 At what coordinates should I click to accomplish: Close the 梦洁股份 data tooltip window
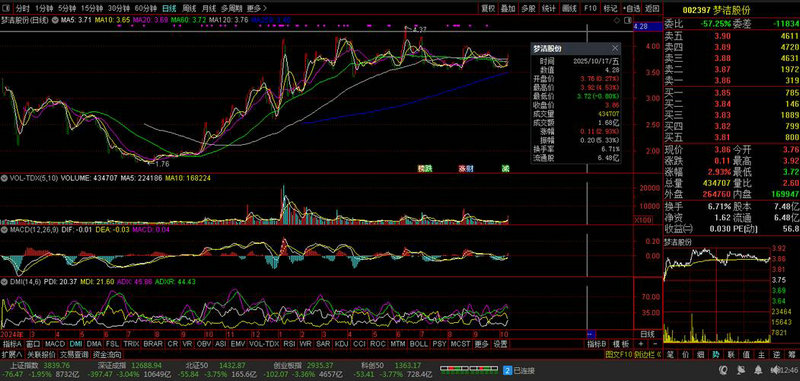tap(615, 48)
